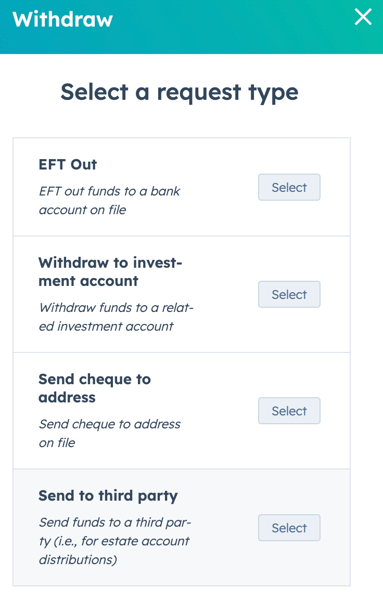The height and width of the screenshot is (601, 383).
Task: Pick Select for Send to third party
Action: (289, 528)
